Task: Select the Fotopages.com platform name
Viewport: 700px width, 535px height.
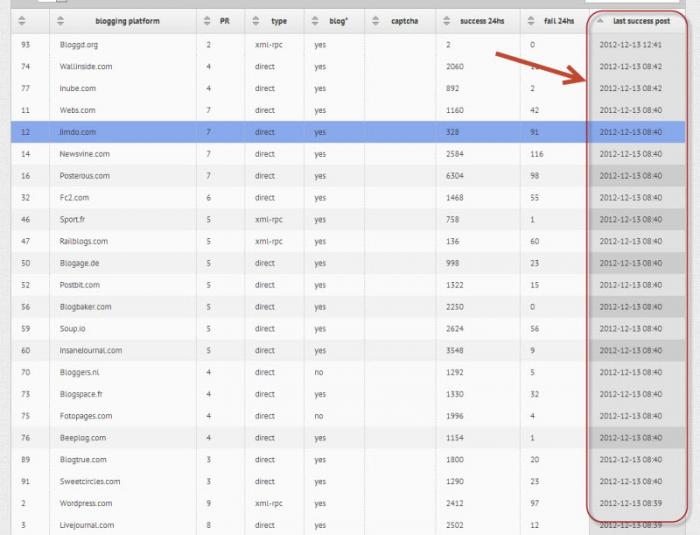Action: click(86, 416)
